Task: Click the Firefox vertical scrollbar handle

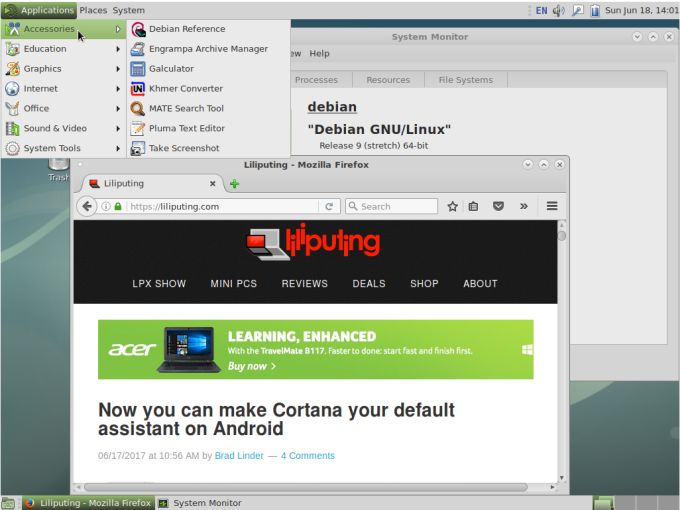Action: [562, 236]
